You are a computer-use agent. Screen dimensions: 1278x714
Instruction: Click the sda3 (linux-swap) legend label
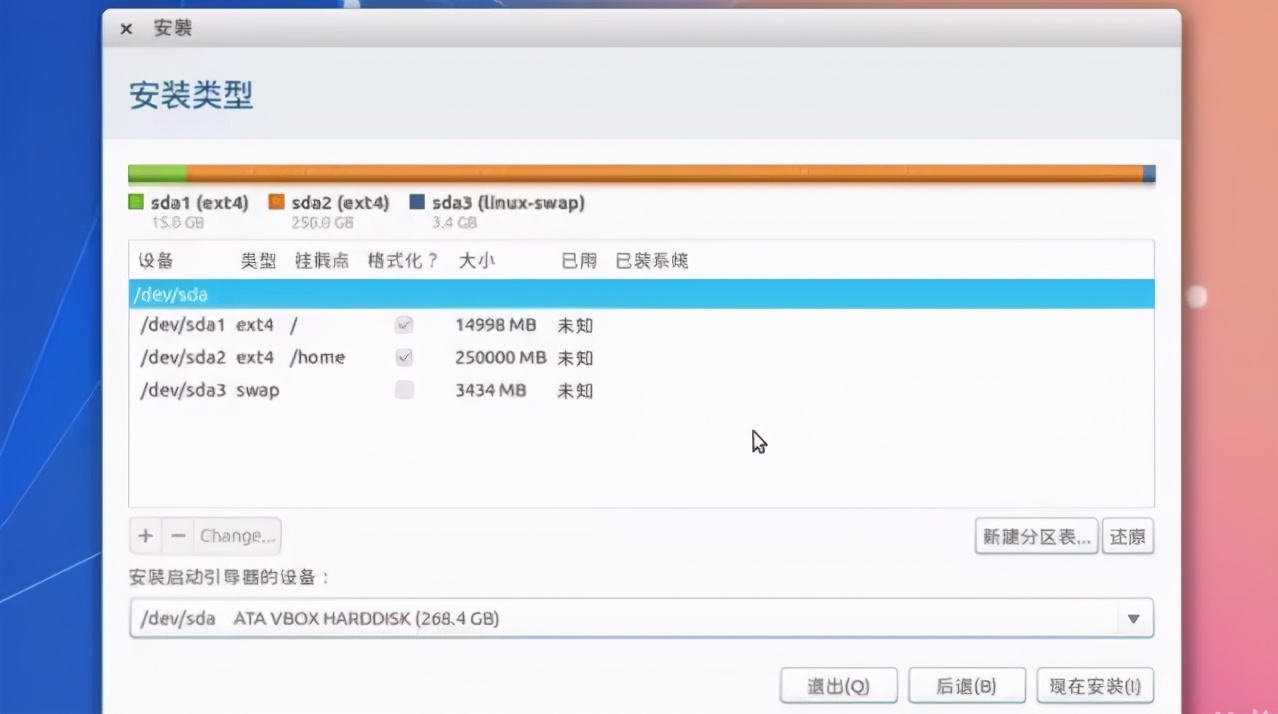pyautogui.click(x=508, y=203)
